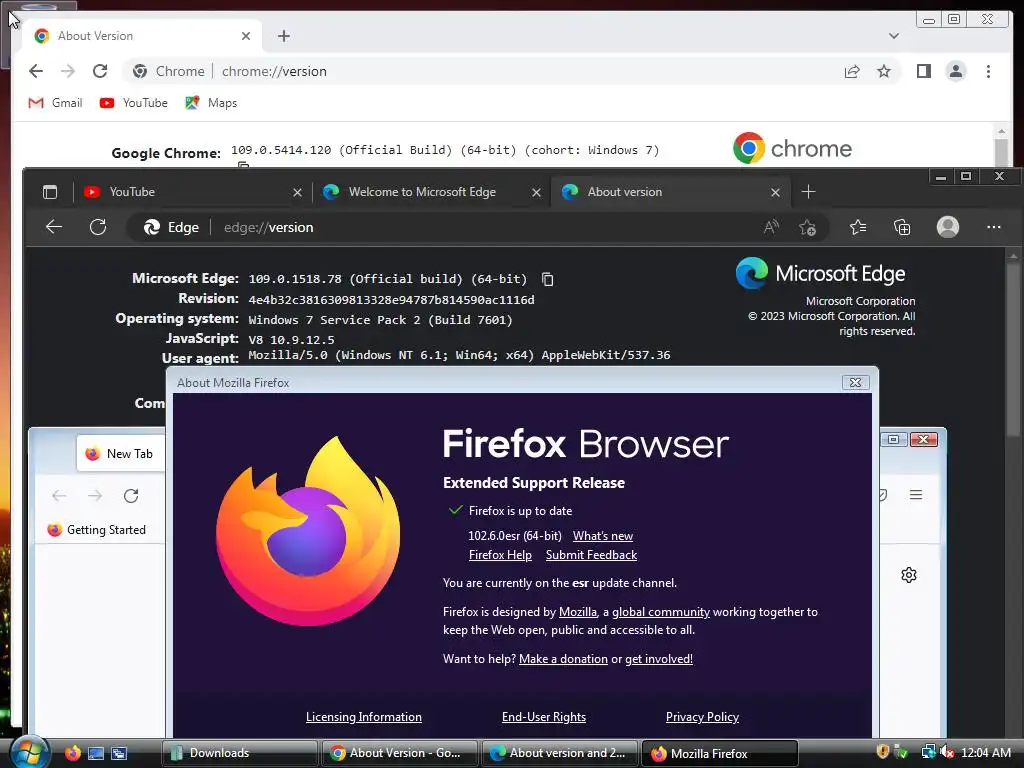
Task: Click Chrome's forward arrow button
Action: tap(68, 71)
